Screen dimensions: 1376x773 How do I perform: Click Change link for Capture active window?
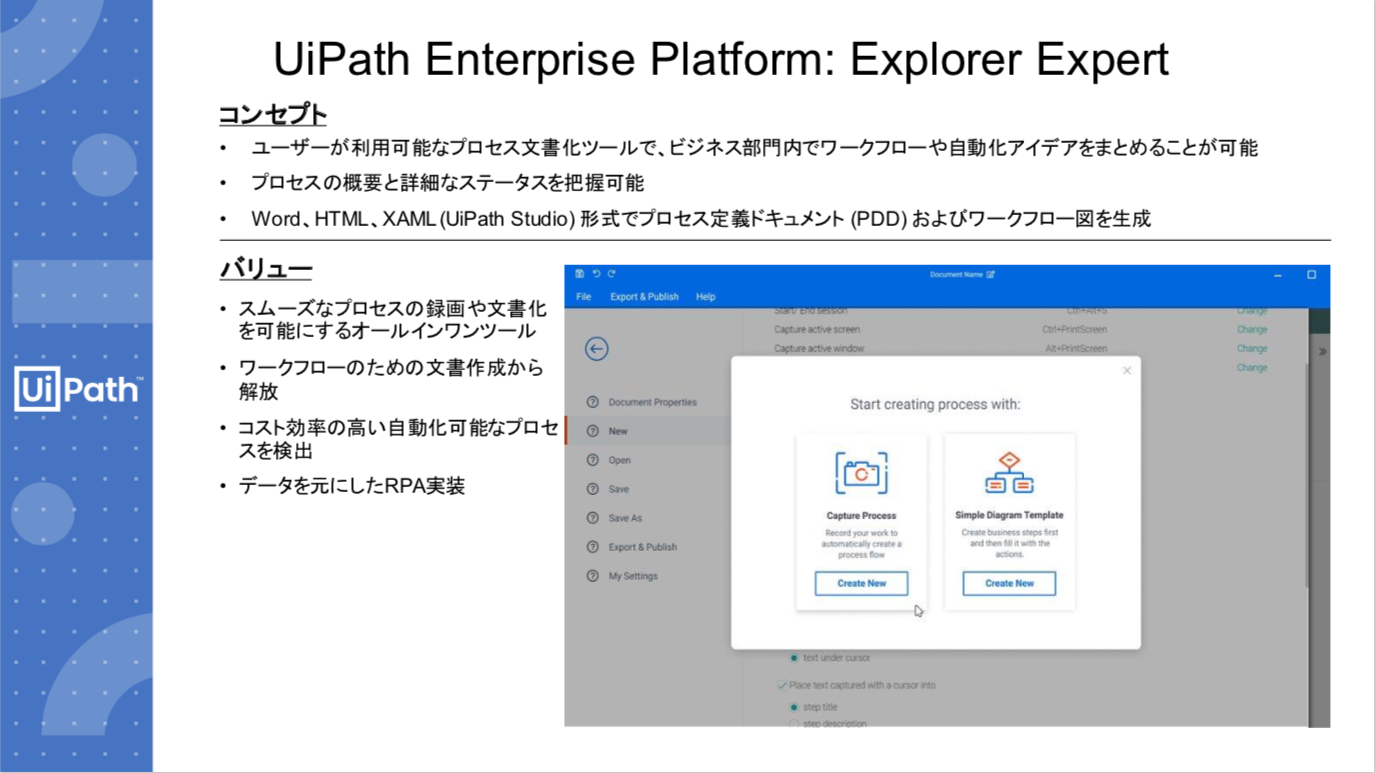click(1252, 349)
